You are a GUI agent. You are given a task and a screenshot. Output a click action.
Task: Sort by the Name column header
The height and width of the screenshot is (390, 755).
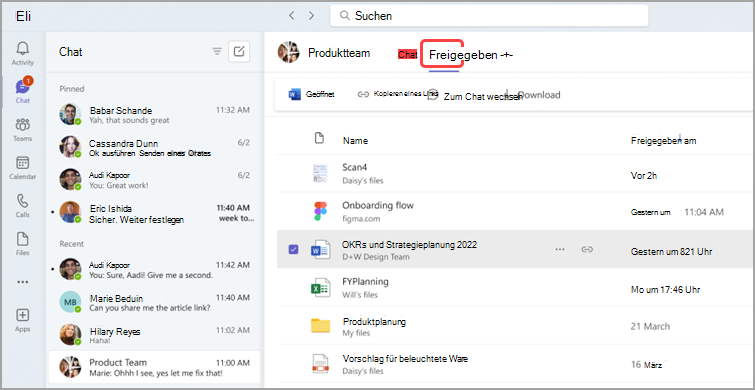[355, 141]
